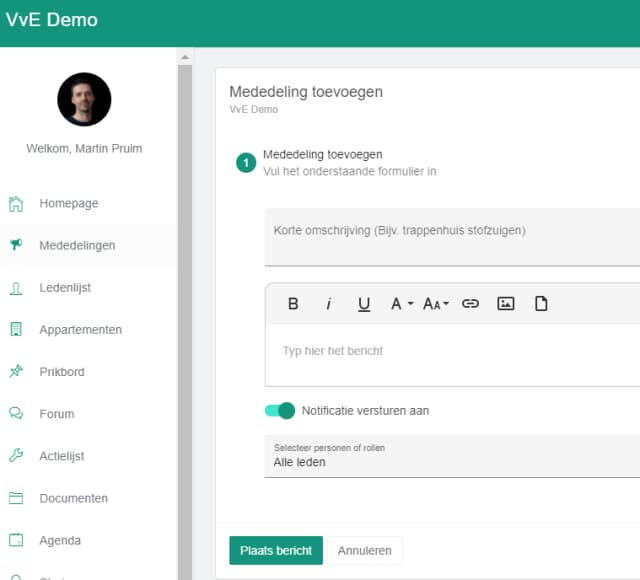Go to Ledenlijst in sidebar
640x580 pixels.
pos(65,288)
